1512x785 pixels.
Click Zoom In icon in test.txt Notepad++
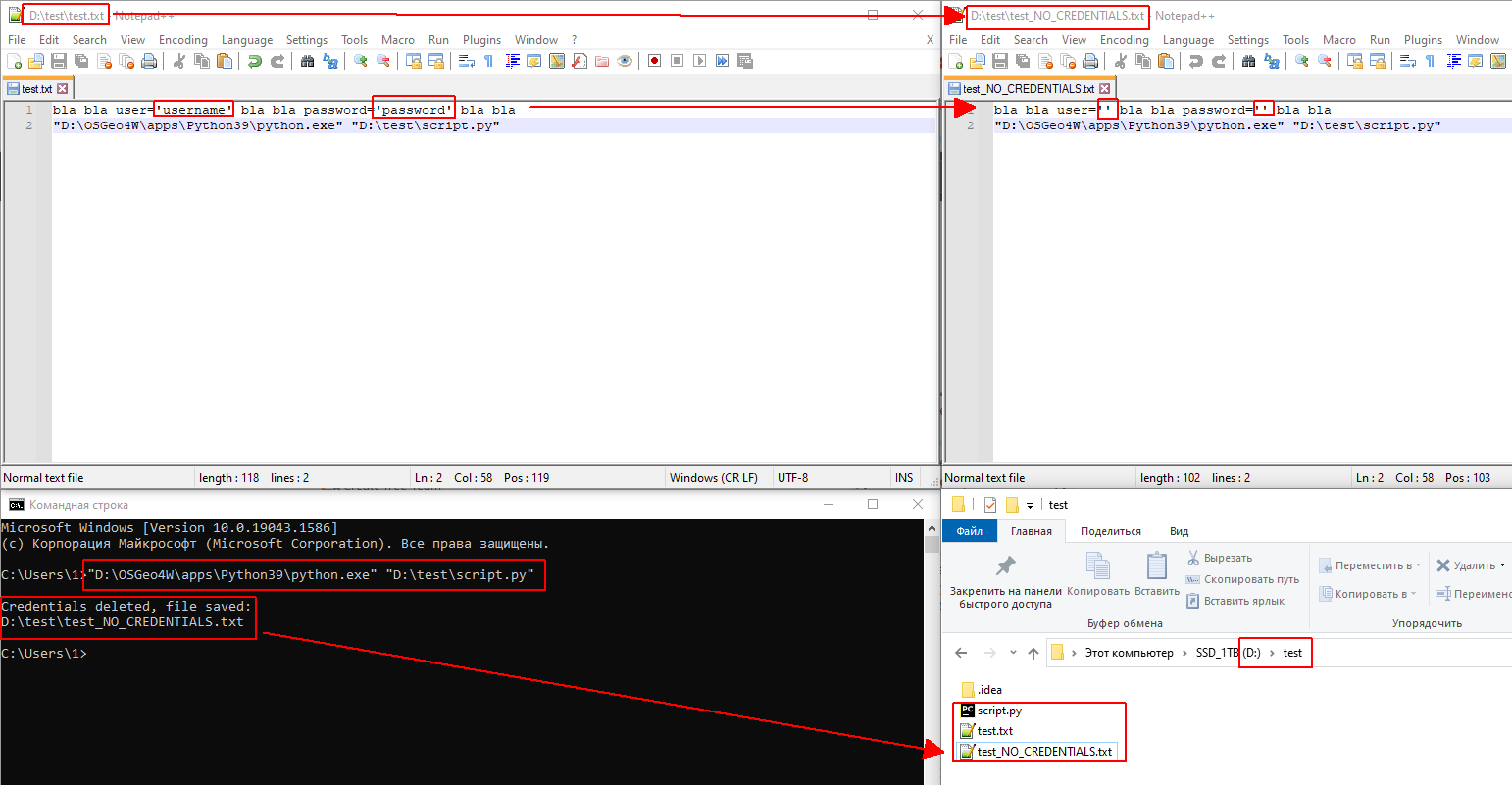tap(360, 61)
